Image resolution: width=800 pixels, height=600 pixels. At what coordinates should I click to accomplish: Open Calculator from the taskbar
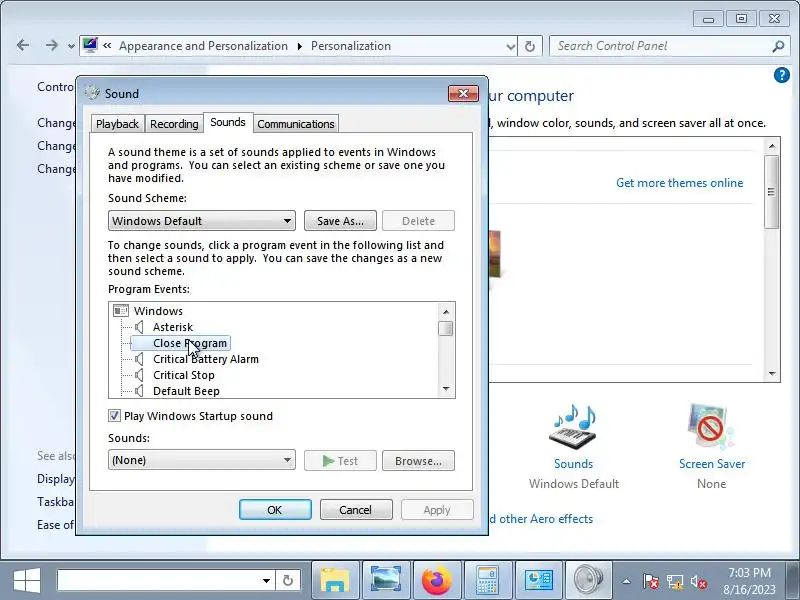click(x=488, y=580)
